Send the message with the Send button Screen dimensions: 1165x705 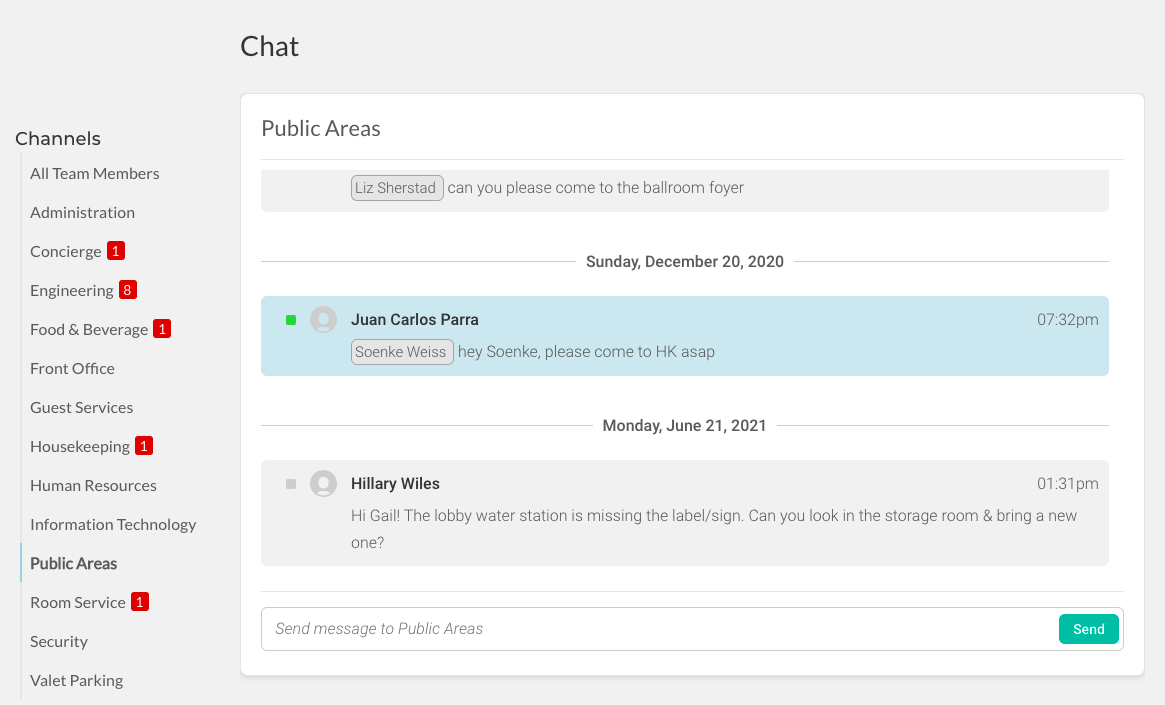coord(1088,629)
